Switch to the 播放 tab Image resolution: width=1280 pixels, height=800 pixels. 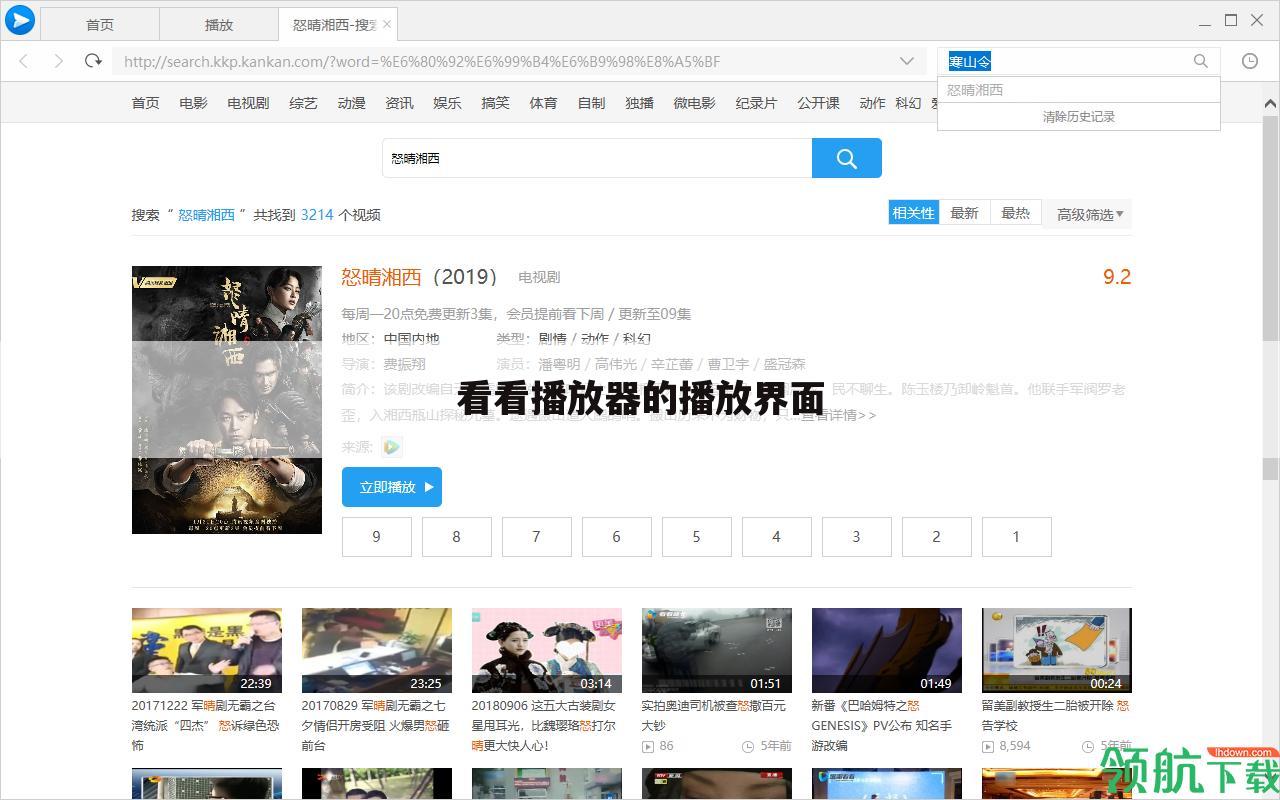pyautogui.click(x=218, y=25)
